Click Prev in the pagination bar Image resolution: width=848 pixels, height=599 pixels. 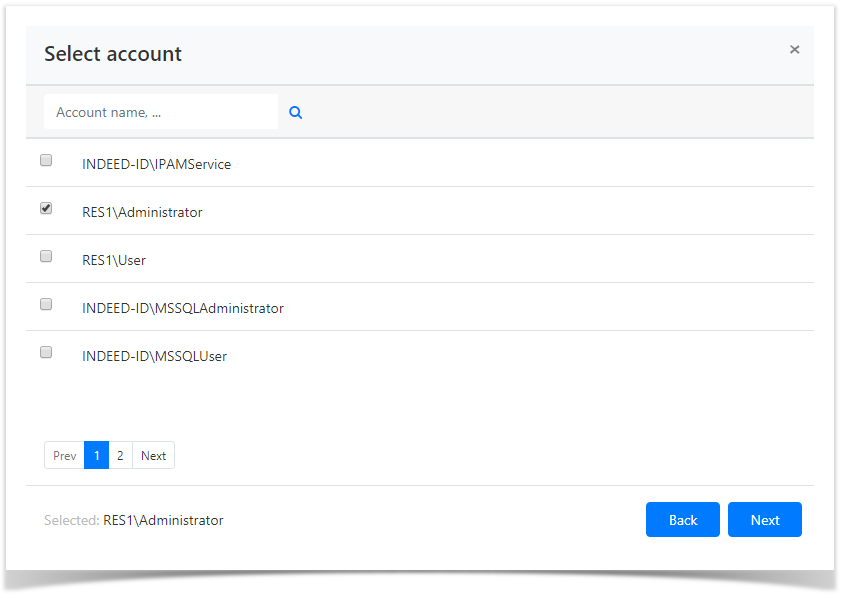coord(63,455)
